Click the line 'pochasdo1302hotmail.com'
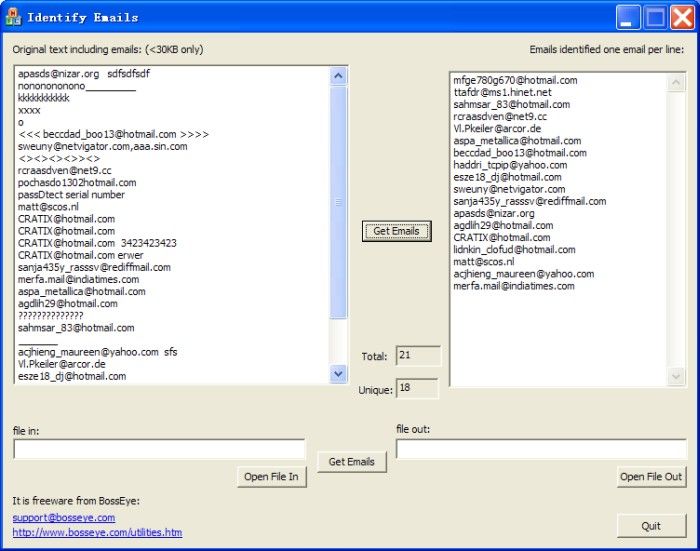700x551 pixels. tap(77, 183)
